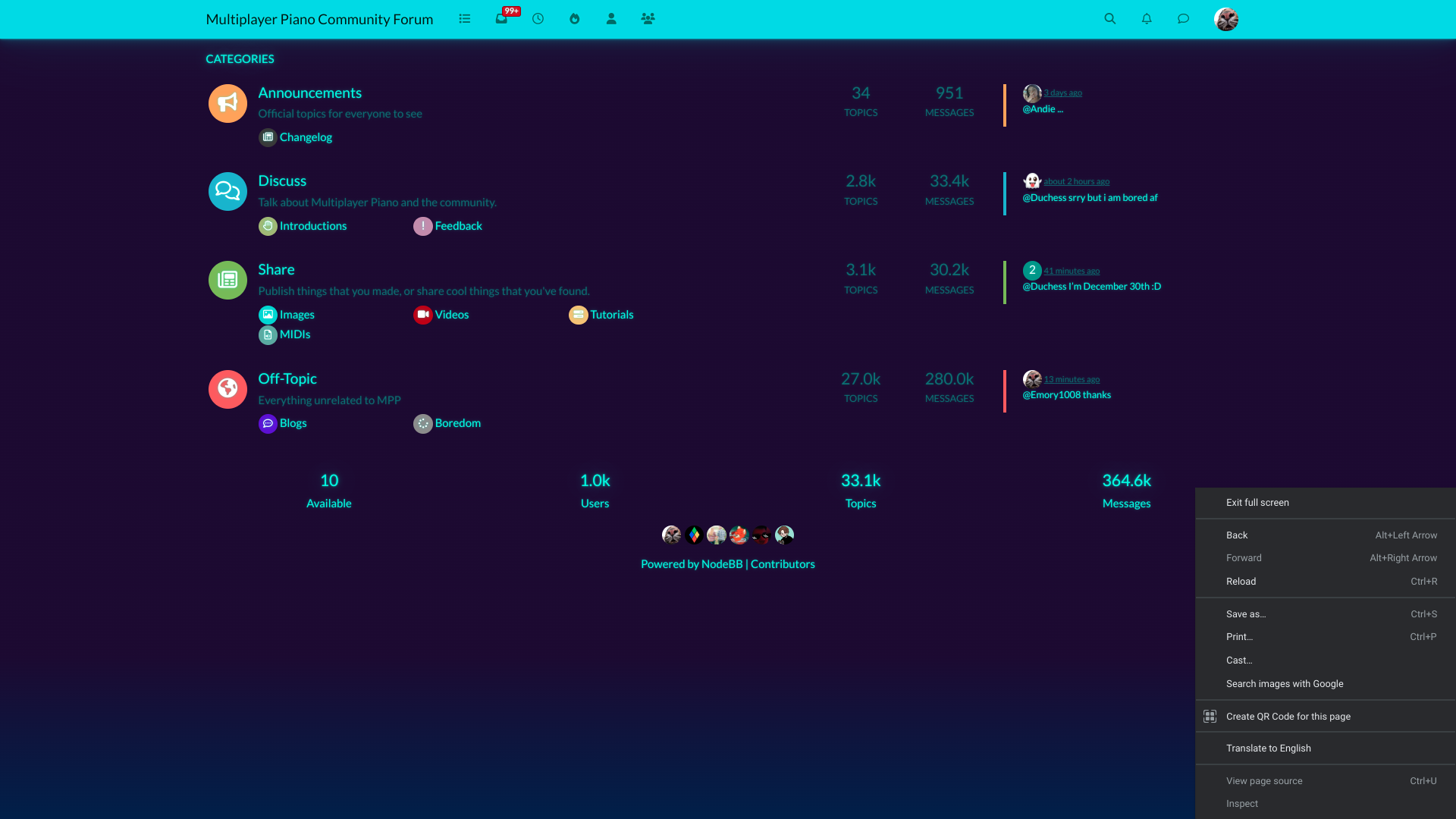Open the Changelog subcategory
The image size is (1456, 819).
tap(306, 137)
